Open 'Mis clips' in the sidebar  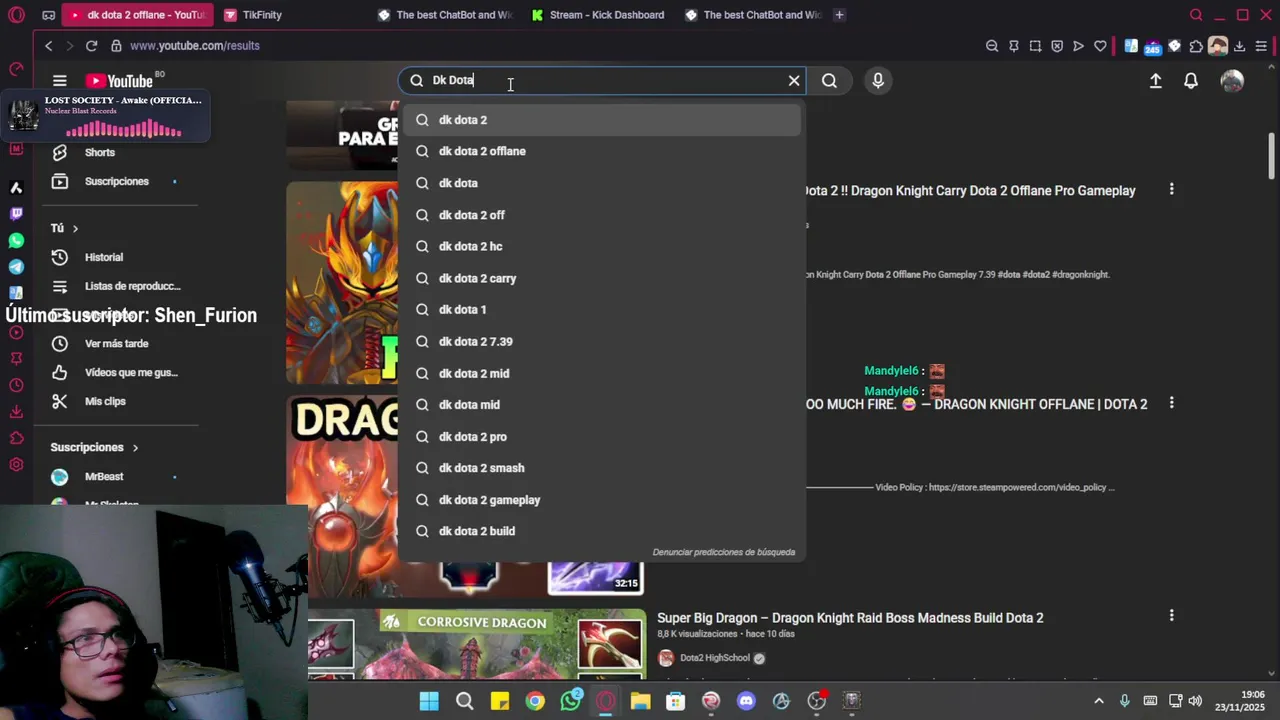tap(105, 401)
